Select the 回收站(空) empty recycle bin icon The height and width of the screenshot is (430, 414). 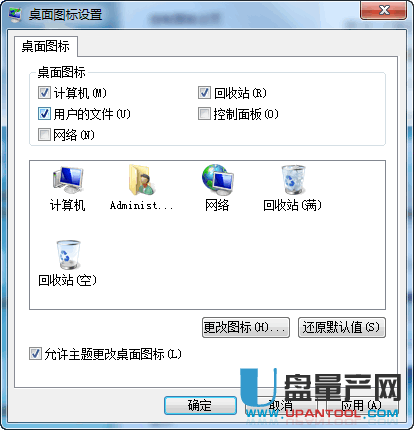tap(68, 255)
